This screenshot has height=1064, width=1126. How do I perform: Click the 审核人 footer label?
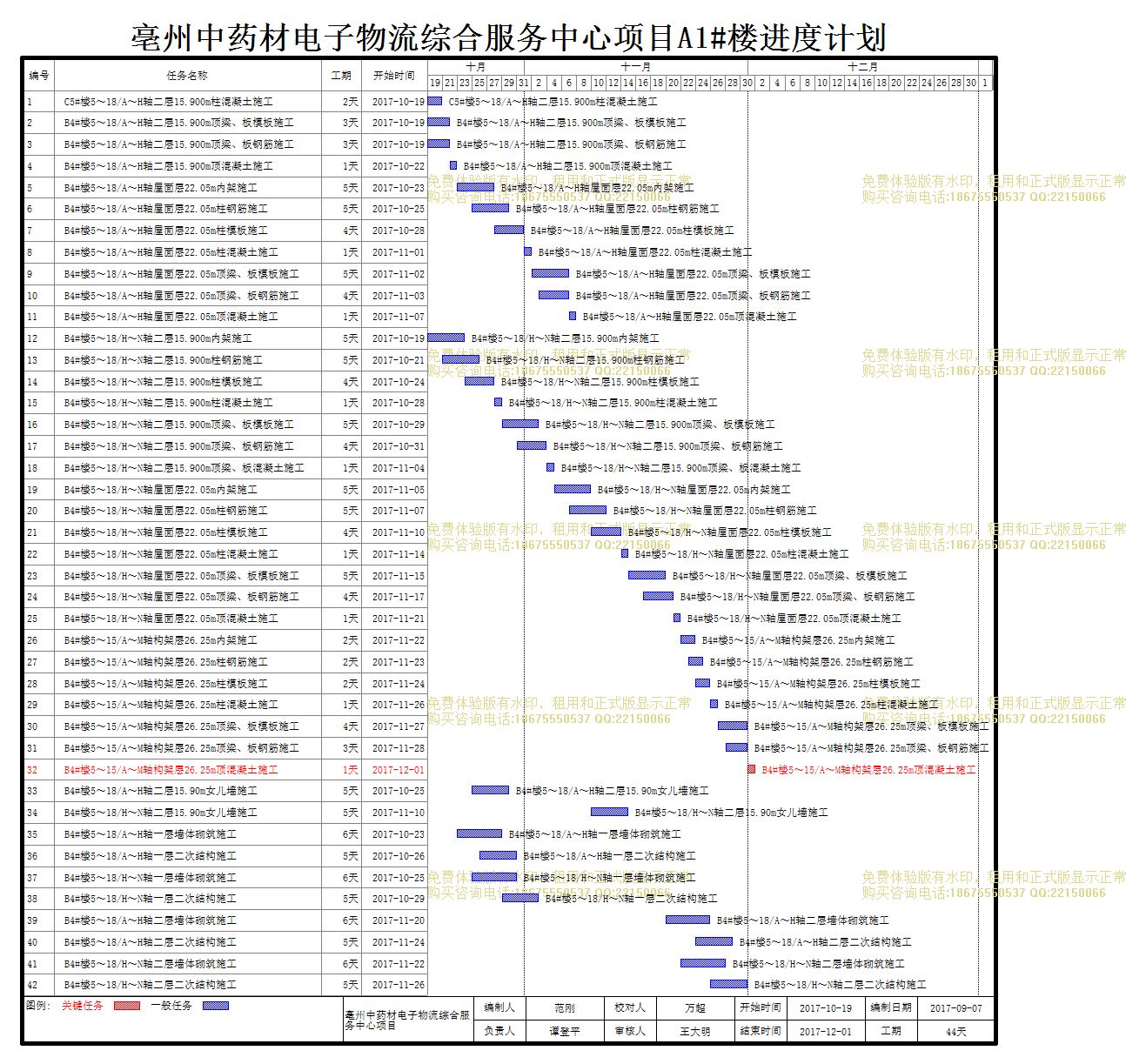point(630,1031)
